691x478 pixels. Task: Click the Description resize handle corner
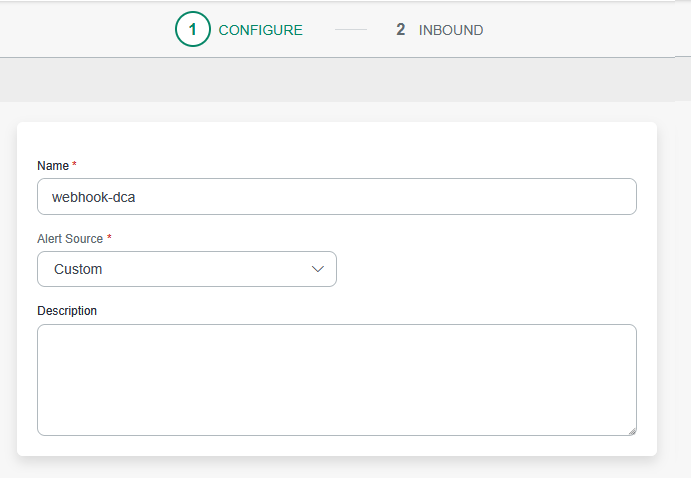coord(632,431)
